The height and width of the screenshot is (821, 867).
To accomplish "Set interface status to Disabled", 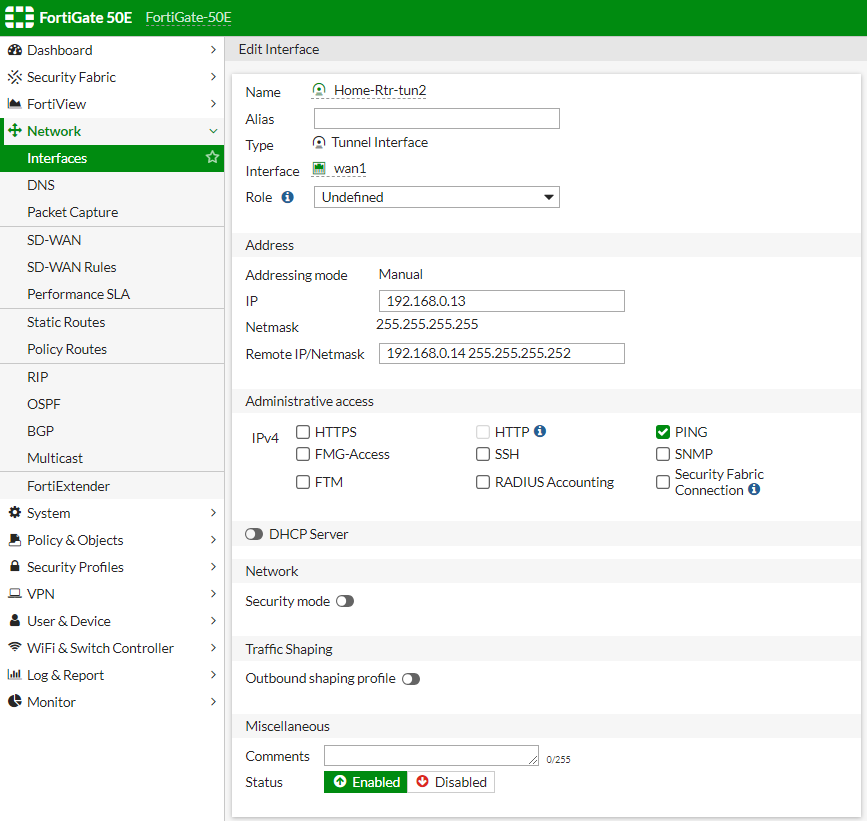I will tap(451, 782).
